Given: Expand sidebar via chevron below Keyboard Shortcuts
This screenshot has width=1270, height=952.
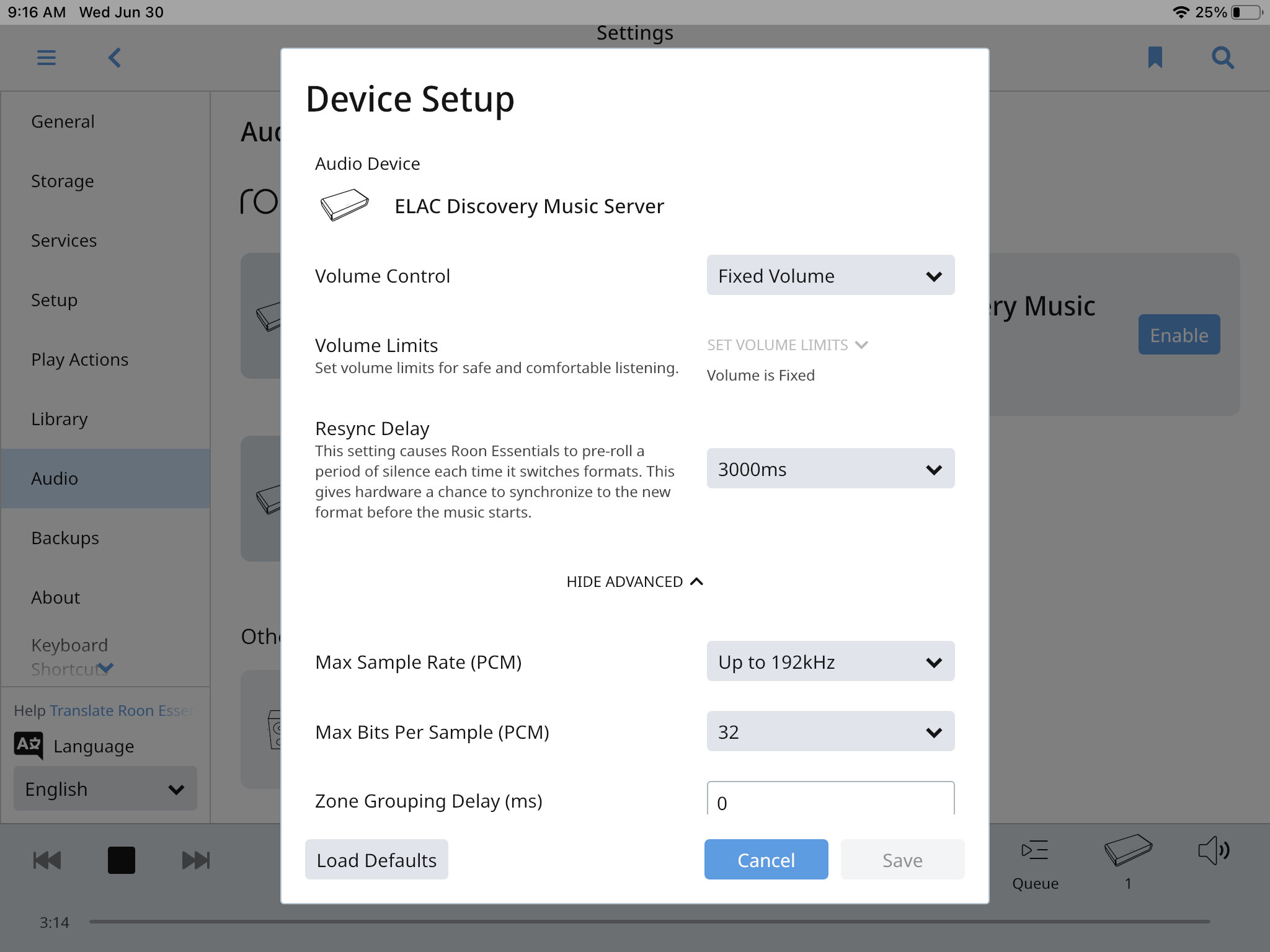Looking at the screenshot, I should click(106, 668).
